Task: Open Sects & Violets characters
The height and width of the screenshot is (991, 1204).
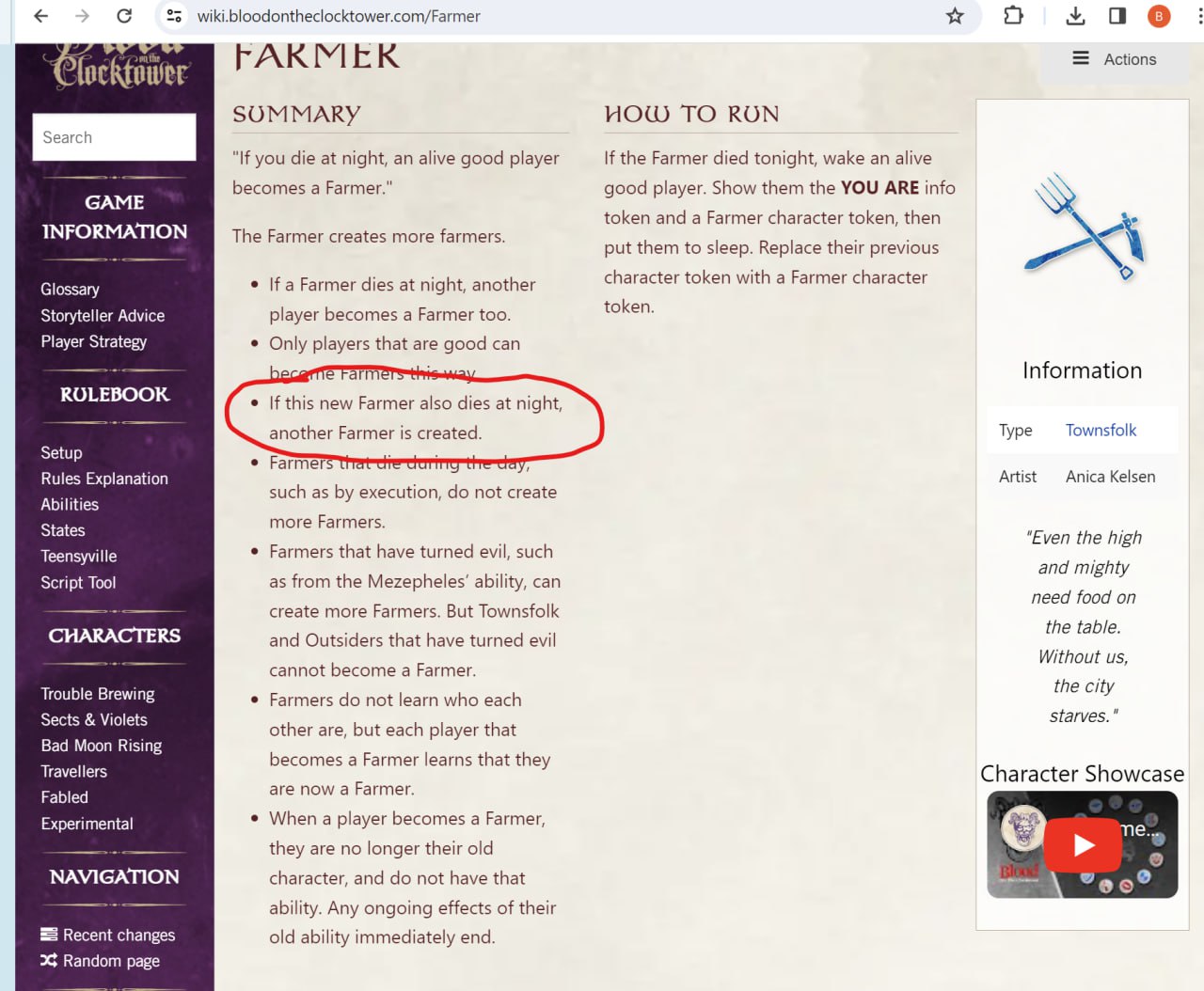Action: [94, 719]
